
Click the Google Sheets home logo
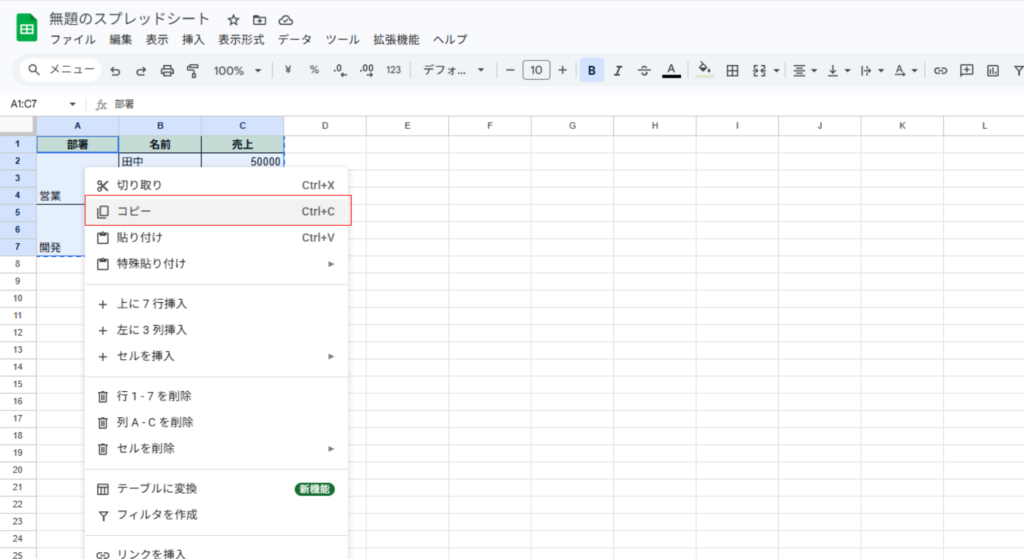point(26,28)
